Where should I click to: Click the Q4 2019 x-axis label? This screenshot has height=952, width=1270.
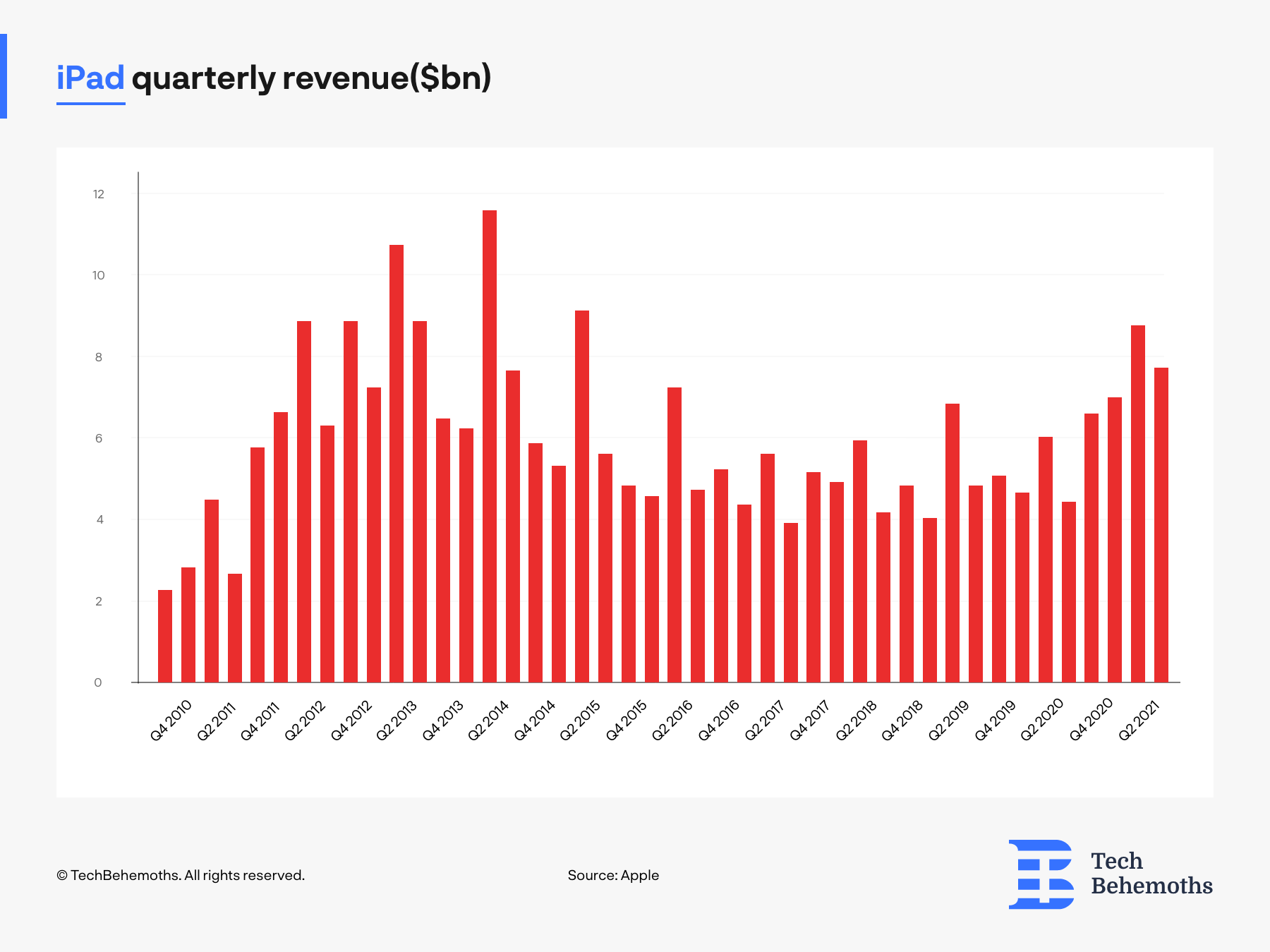point(996,721)
